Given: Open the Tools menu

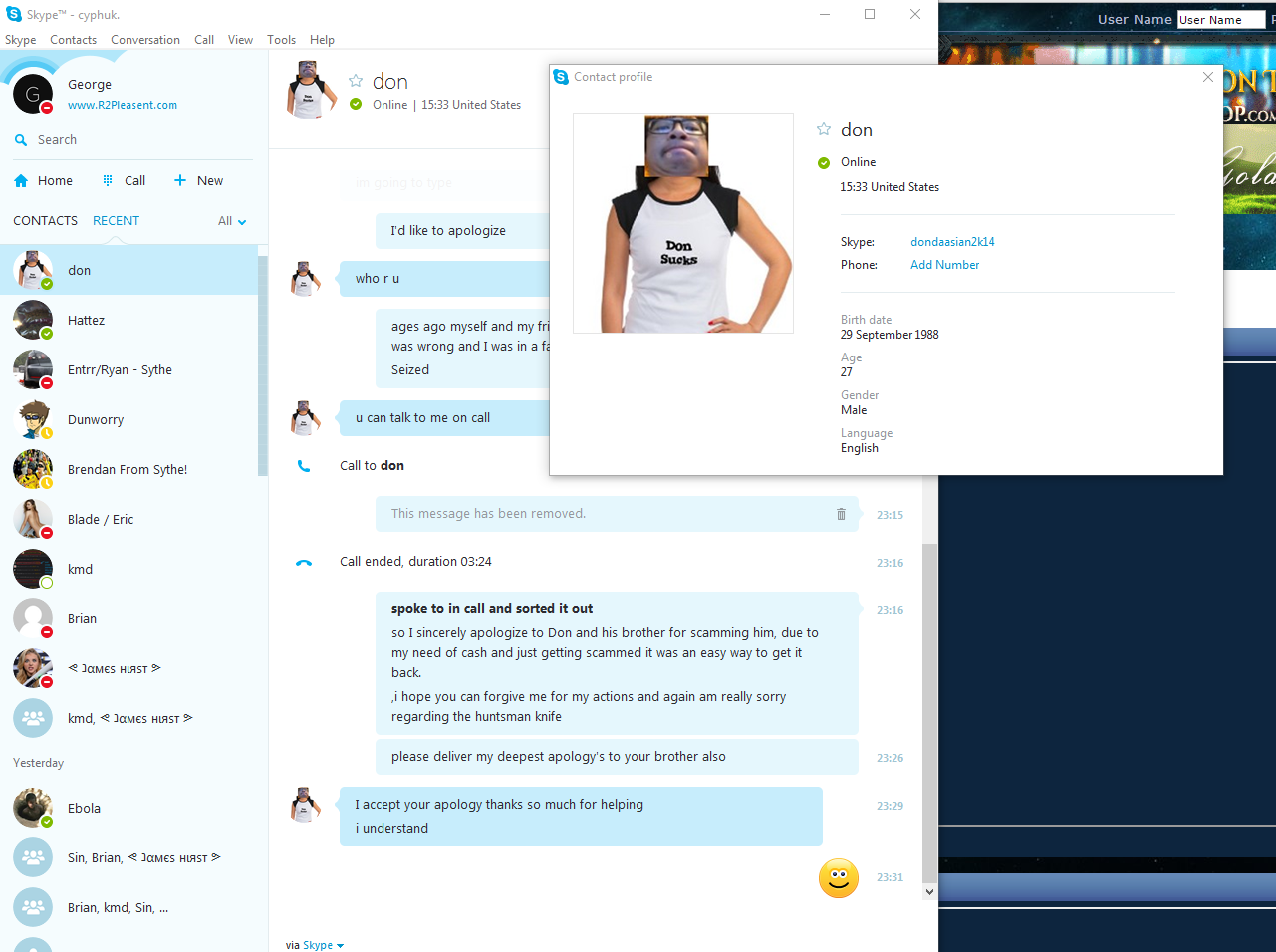Looking at the screenshot, I should click(282, 40).
